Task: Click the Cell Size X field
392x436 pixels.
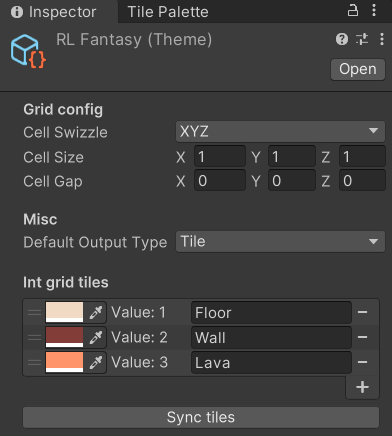Action: click(x=220, y=157)
